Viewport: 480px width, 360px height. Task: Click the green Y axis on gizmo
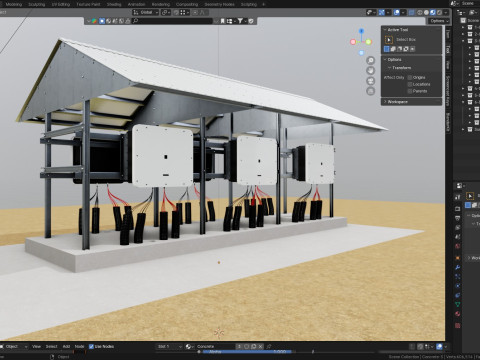[369, 42]
